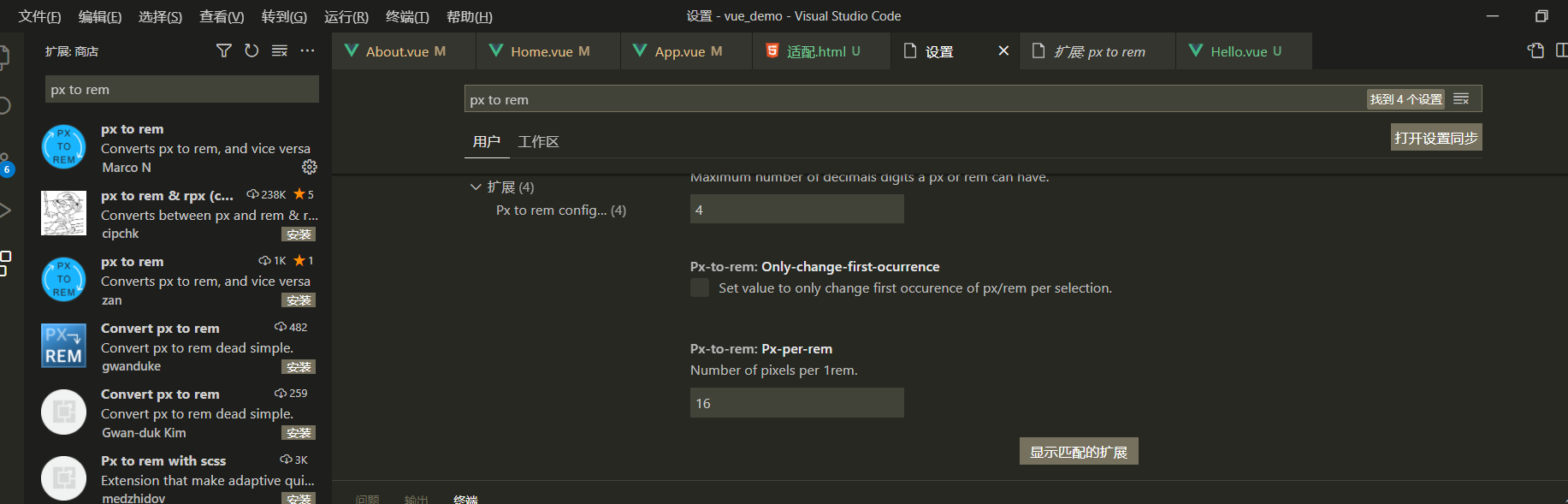Screen dimensions: 1568x504
Task: Click Px-to-rem: Only-change-first-ocurrence setting title
Action: pos(814,266)
